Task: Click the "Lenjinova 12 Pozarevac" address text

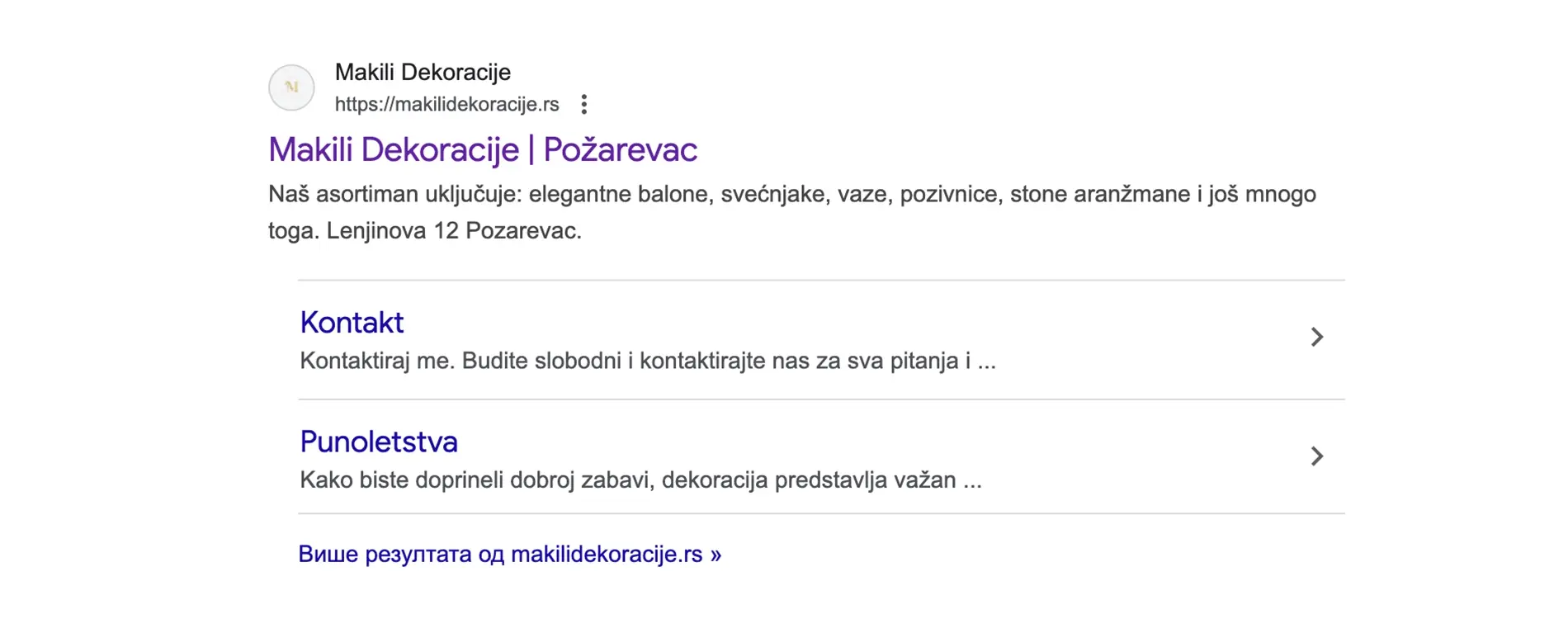Action: coord(453,231)
